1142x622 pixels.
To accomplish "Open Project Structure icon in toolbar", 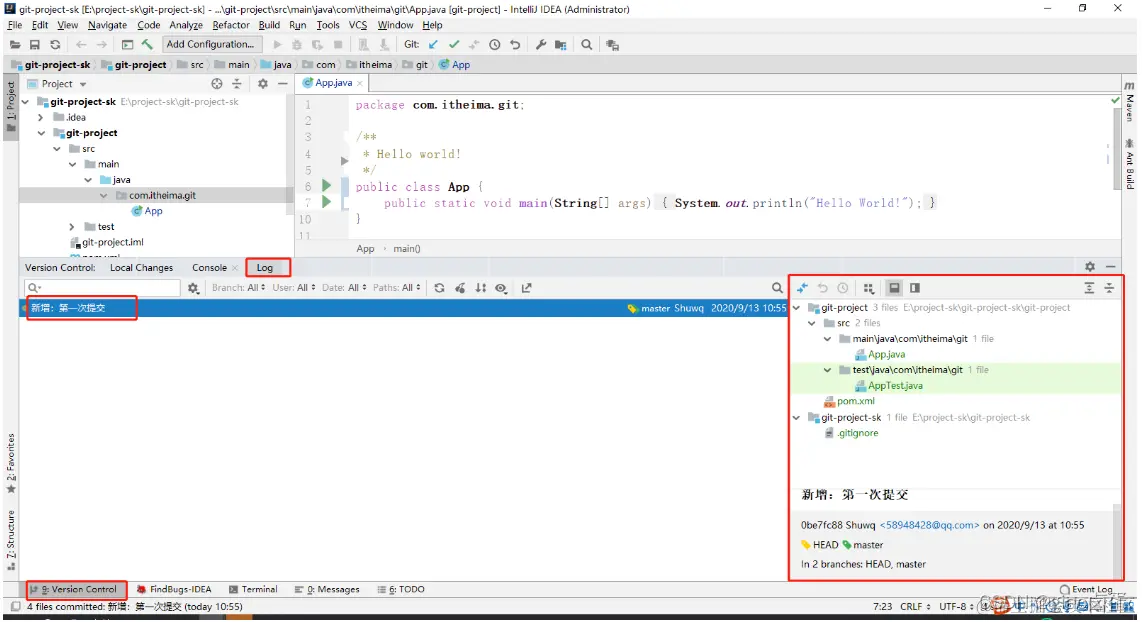I will tap(560, 44).
